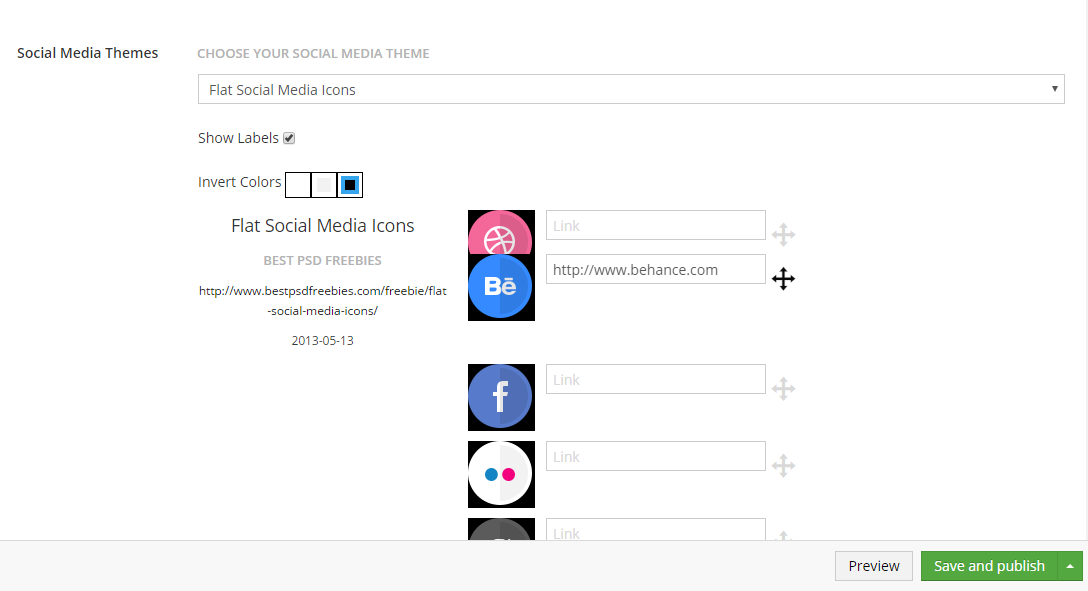
Task: Click the 'Invert Colors' label
Action: coord(239,182)
